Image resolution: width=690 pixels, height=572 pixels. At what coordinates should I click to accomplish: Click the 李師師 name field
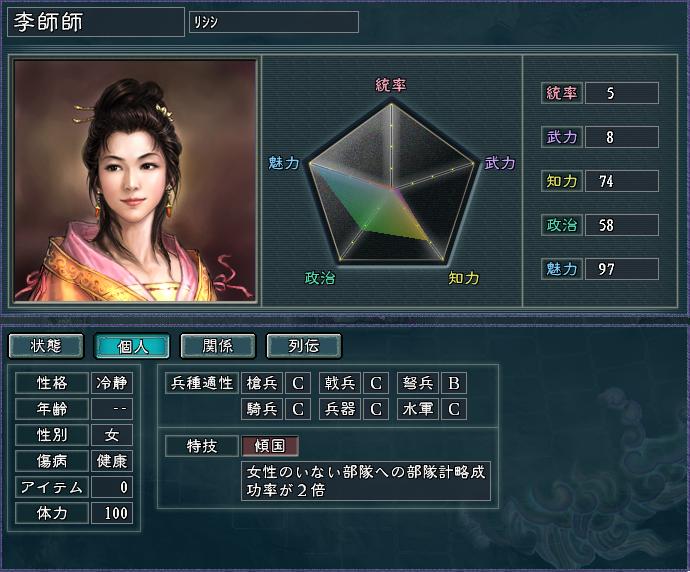pyautogui.click(x=96, y=22)
